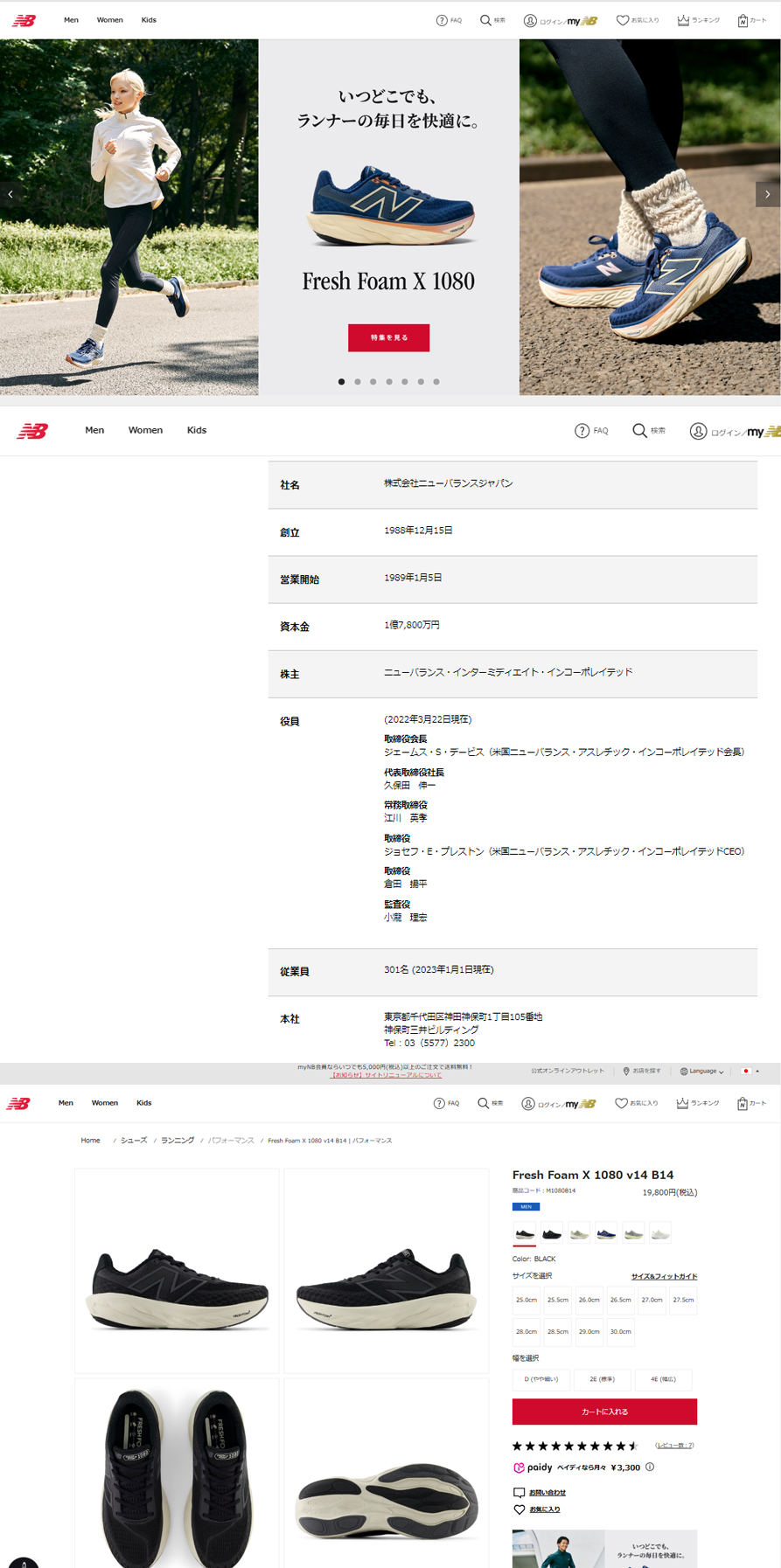Select the 27.0cm size option

(652, 1300)
